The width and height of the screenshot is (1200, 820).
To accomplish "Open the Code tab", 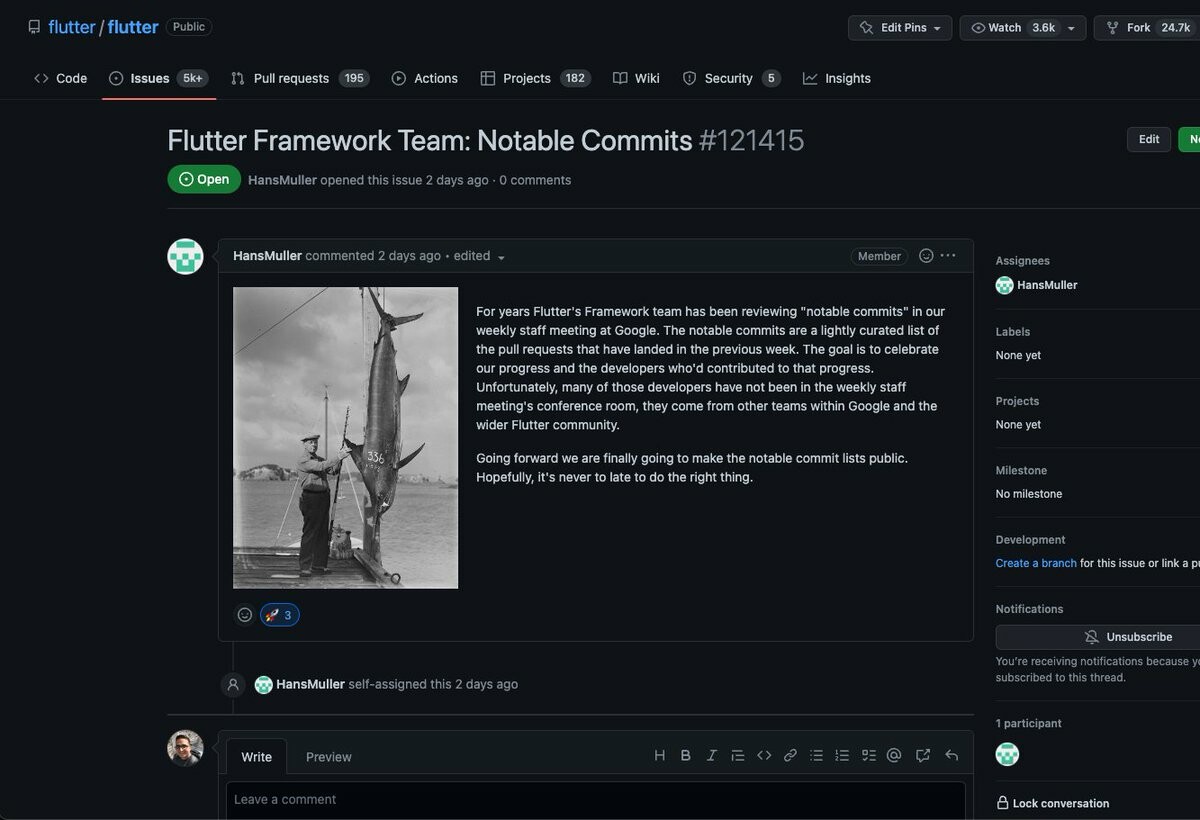I will pos(60,78).
